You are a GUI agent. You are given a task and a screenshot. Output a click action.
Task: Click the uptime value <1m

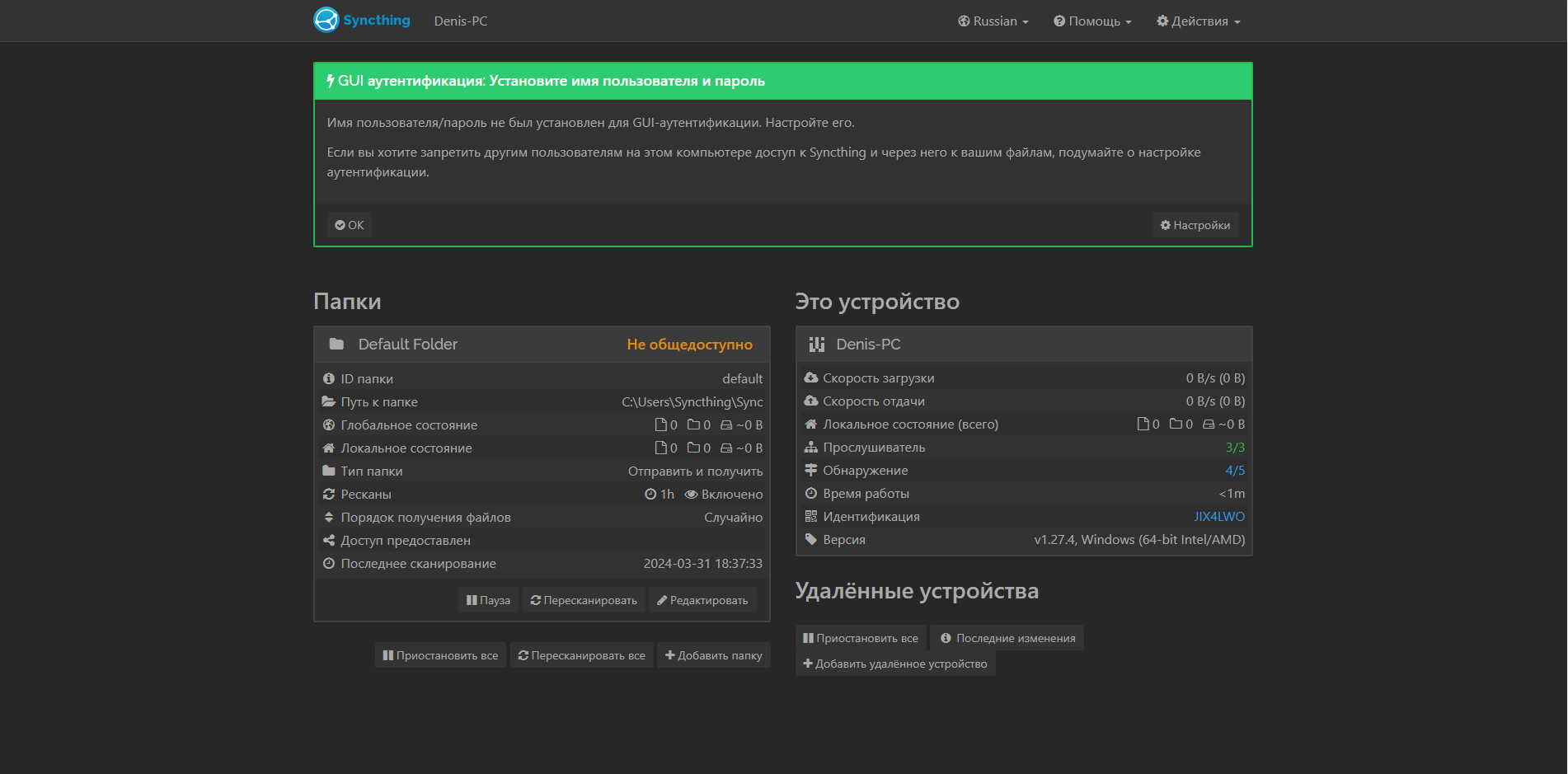1232,493
